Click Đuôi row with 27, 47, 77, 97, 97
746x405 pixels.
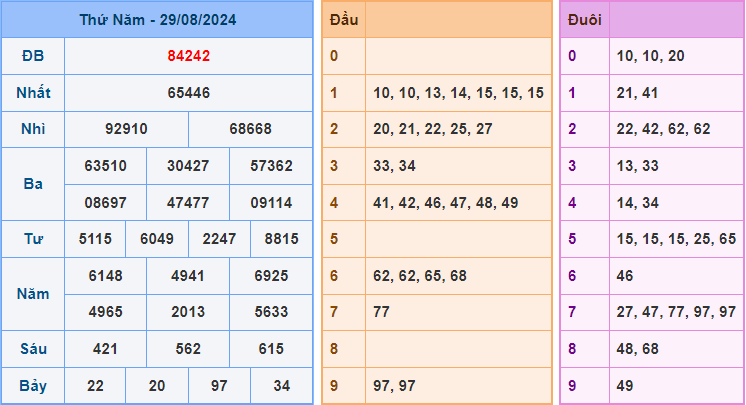[x=676, y=311]
